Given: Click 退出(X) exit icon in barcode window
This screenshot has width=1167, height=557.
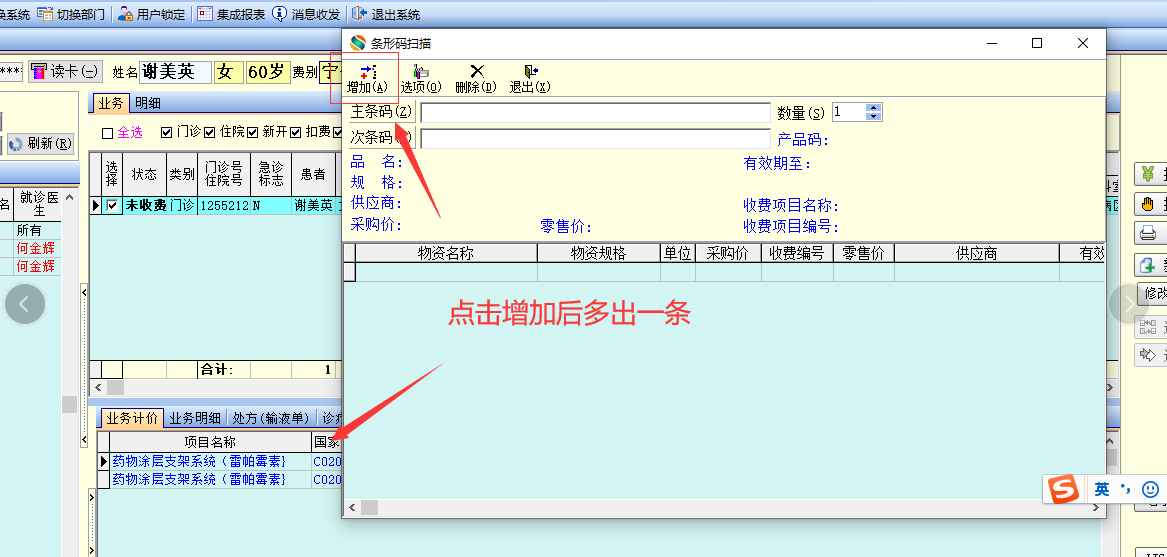Looking at the screenshot, I should tap(530, 79).
